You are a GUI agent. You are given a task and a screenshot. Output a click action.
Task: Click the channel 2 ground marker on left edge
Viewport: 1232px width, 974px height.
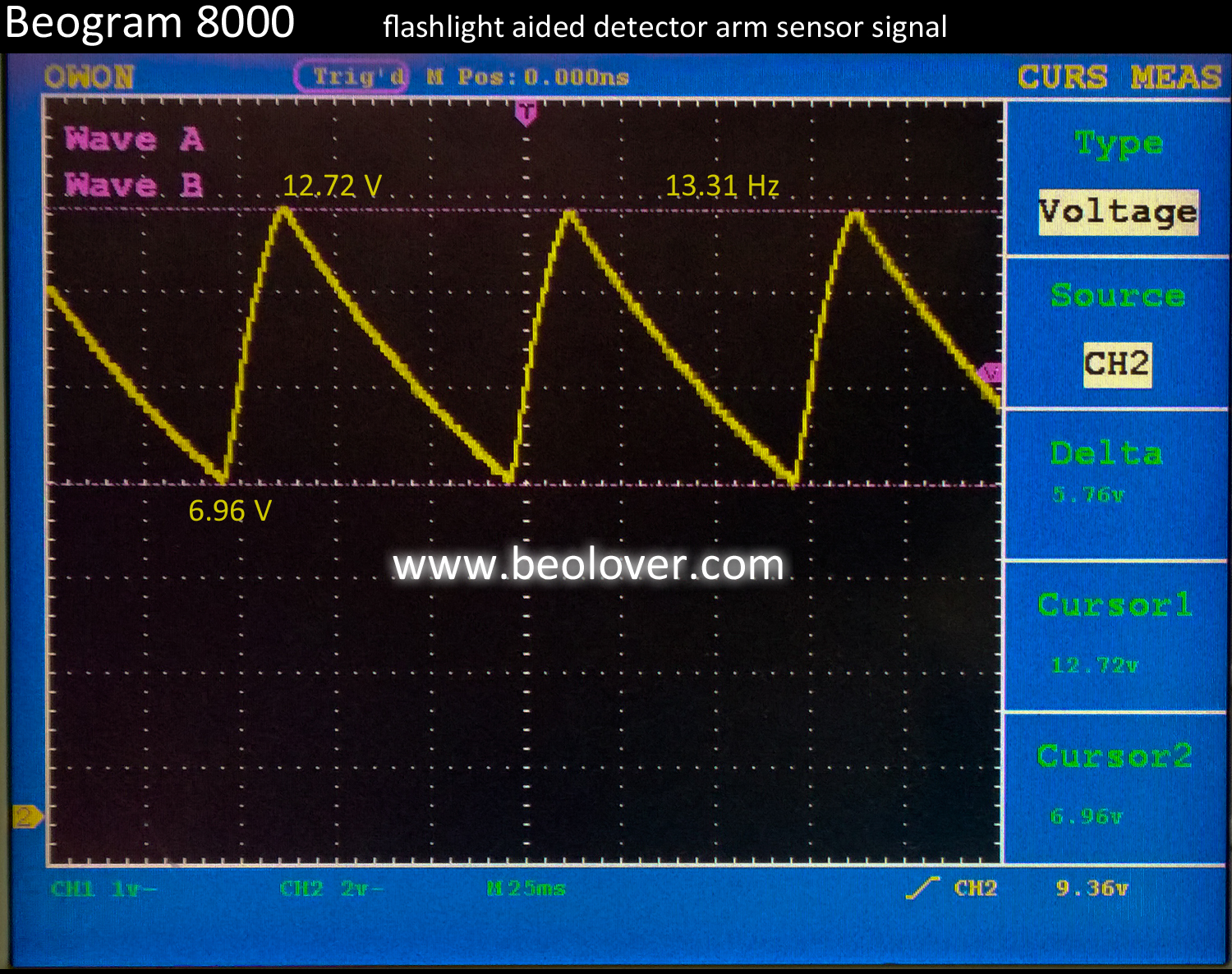[x=25, y=816]
